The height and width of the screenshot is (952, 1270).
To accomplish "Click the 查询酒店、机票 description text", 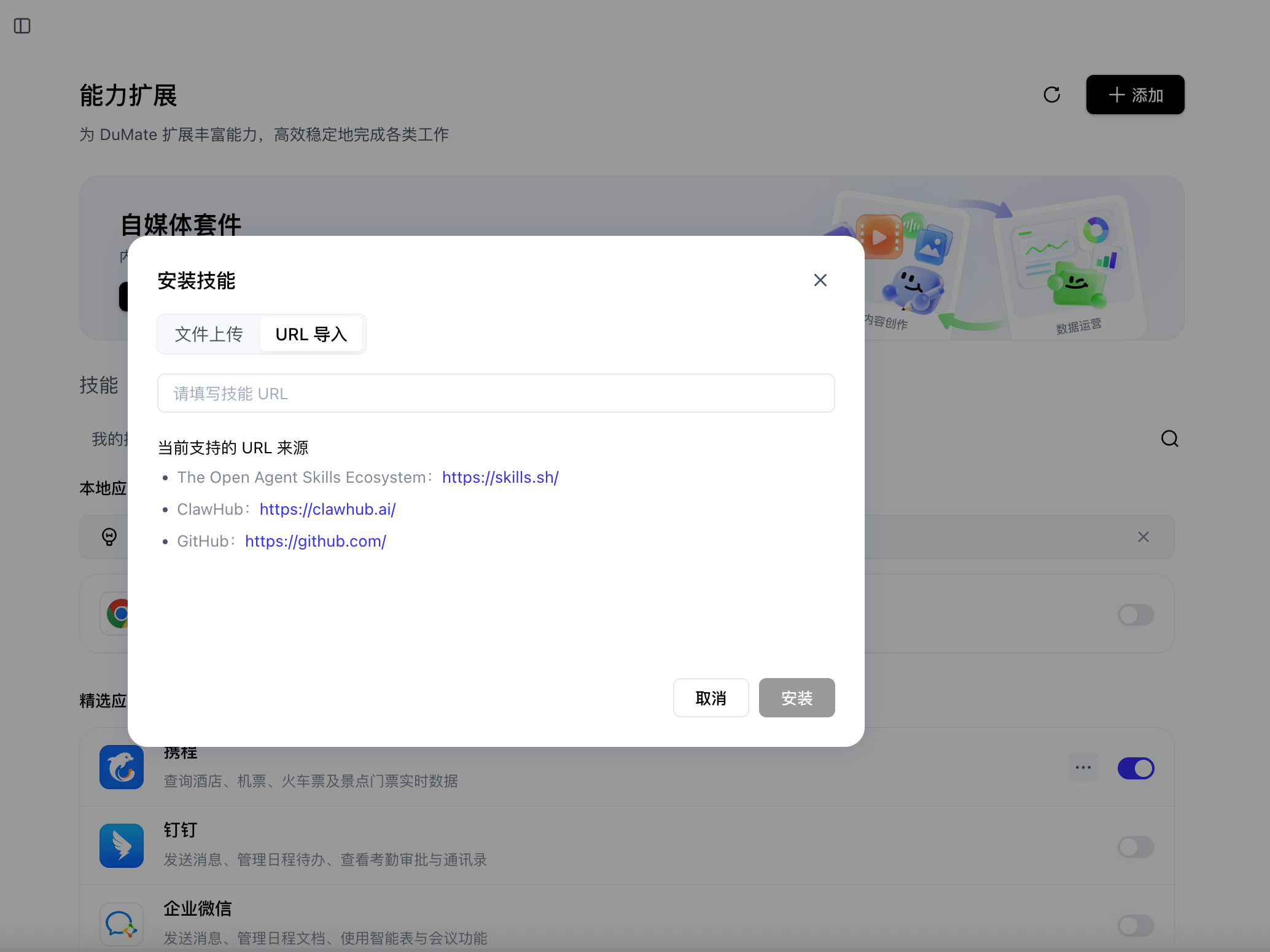I will [x=311, y=781].
